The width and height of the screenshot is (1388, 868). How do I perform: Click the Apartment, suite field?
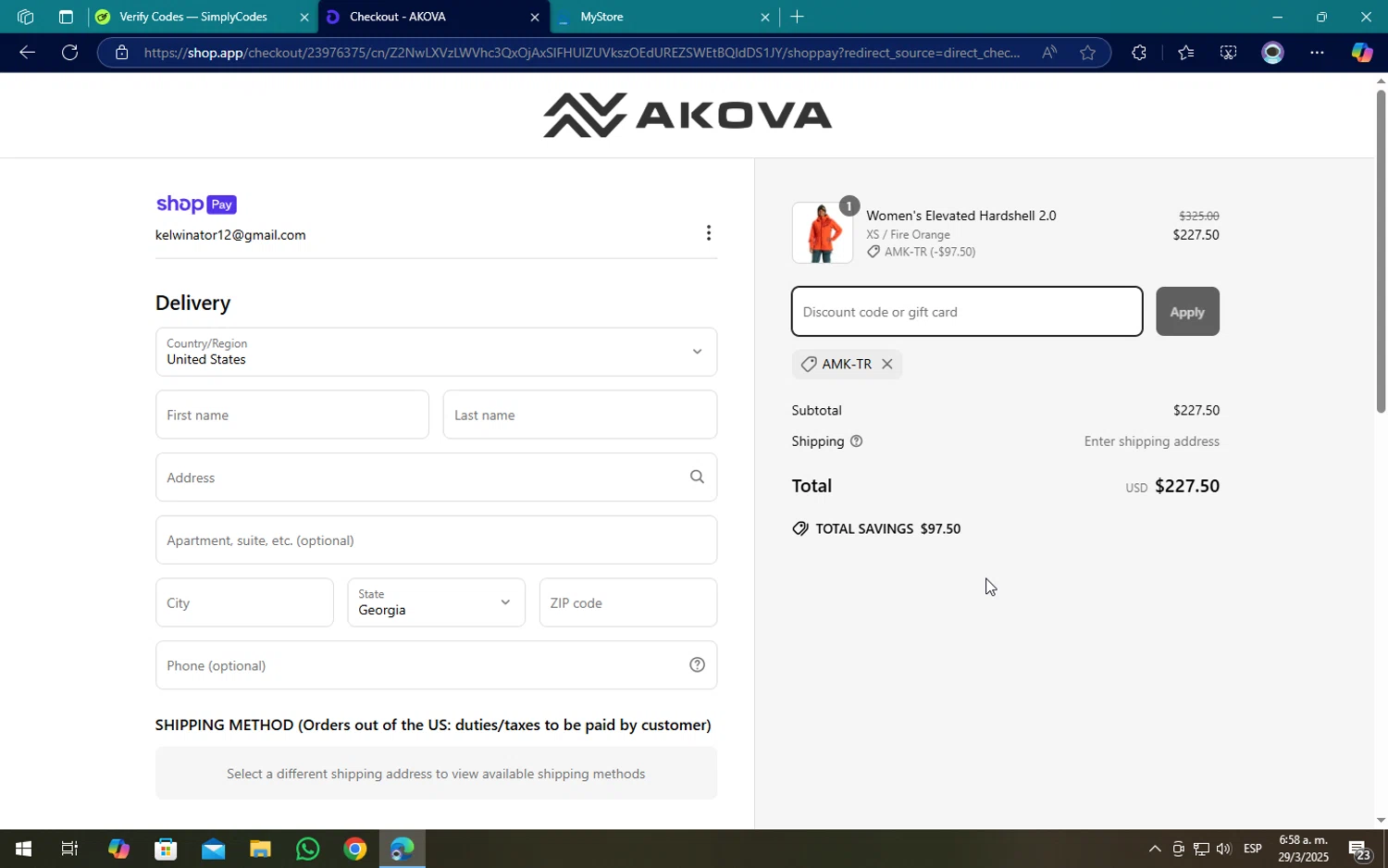pos(436,540)
